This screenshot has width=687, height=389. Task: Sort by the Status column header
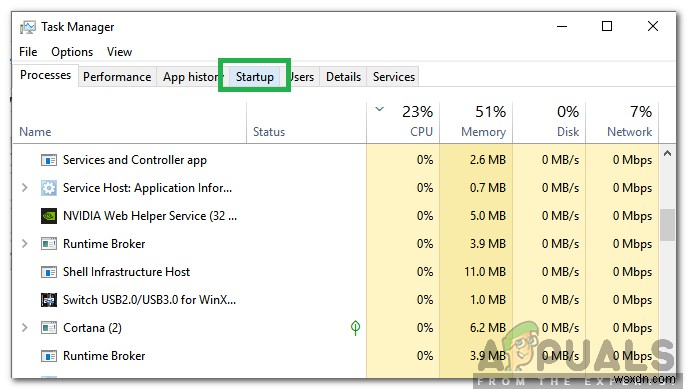306,123
